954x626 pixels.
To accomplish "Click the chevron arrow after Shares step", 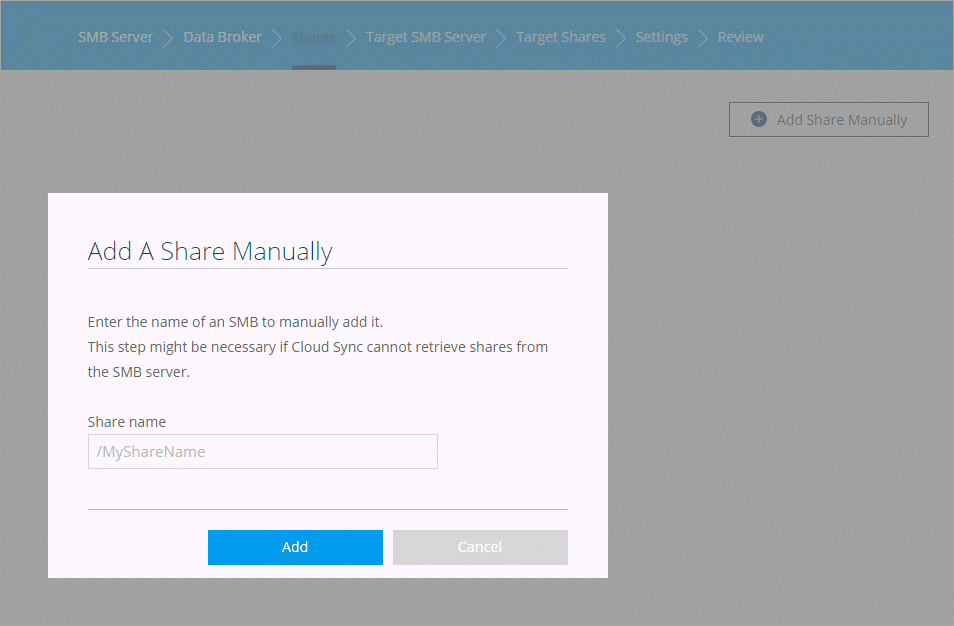I will (351, 38).
